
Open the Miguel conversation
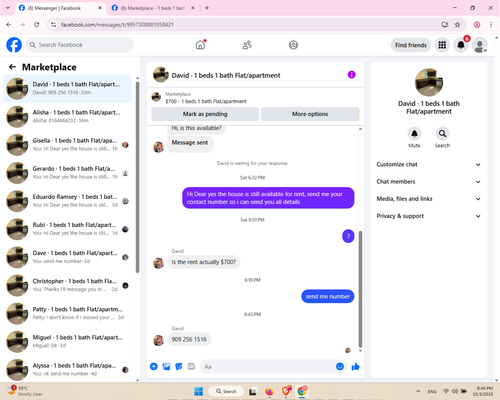tap(67, 341)
